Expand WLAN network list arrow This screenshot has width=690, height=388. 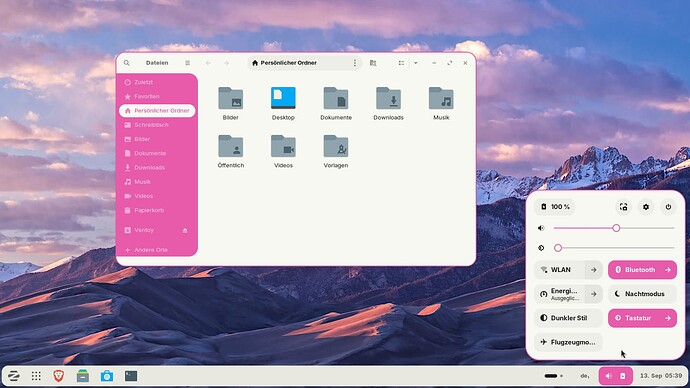(594, 270)
